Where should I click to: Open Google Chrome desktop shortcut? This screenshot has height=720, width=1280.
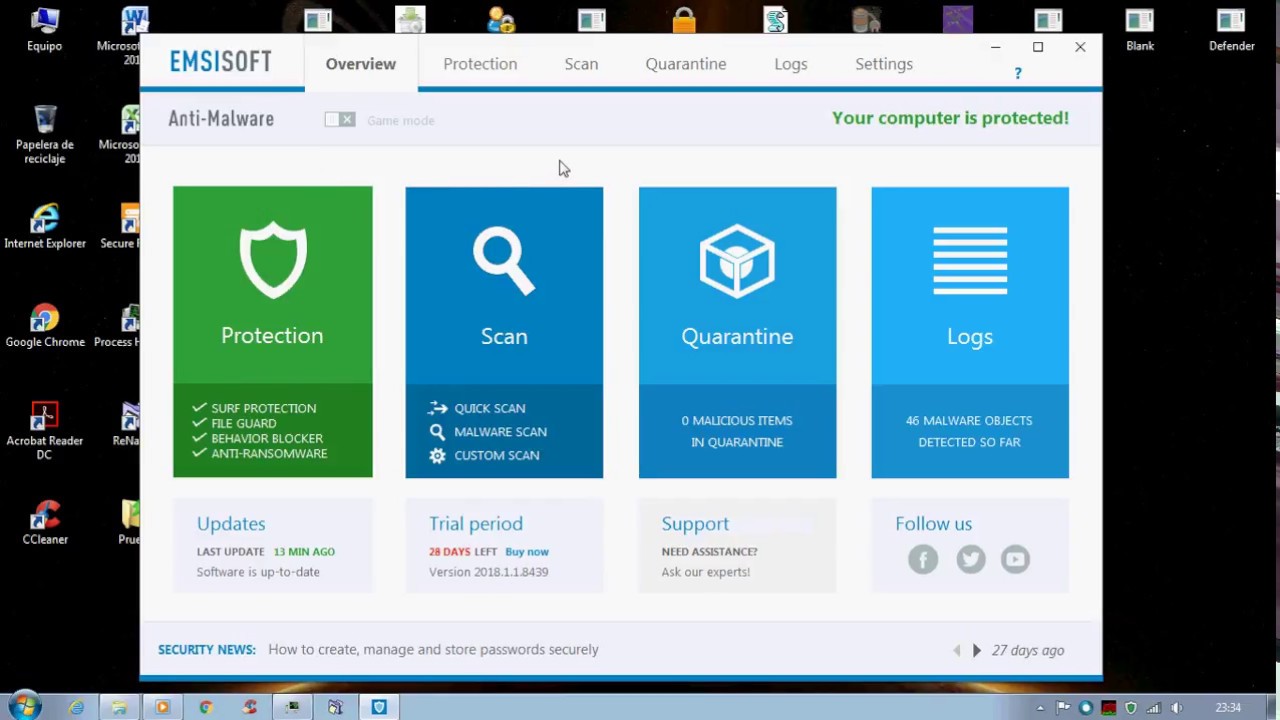click(45, 327)
